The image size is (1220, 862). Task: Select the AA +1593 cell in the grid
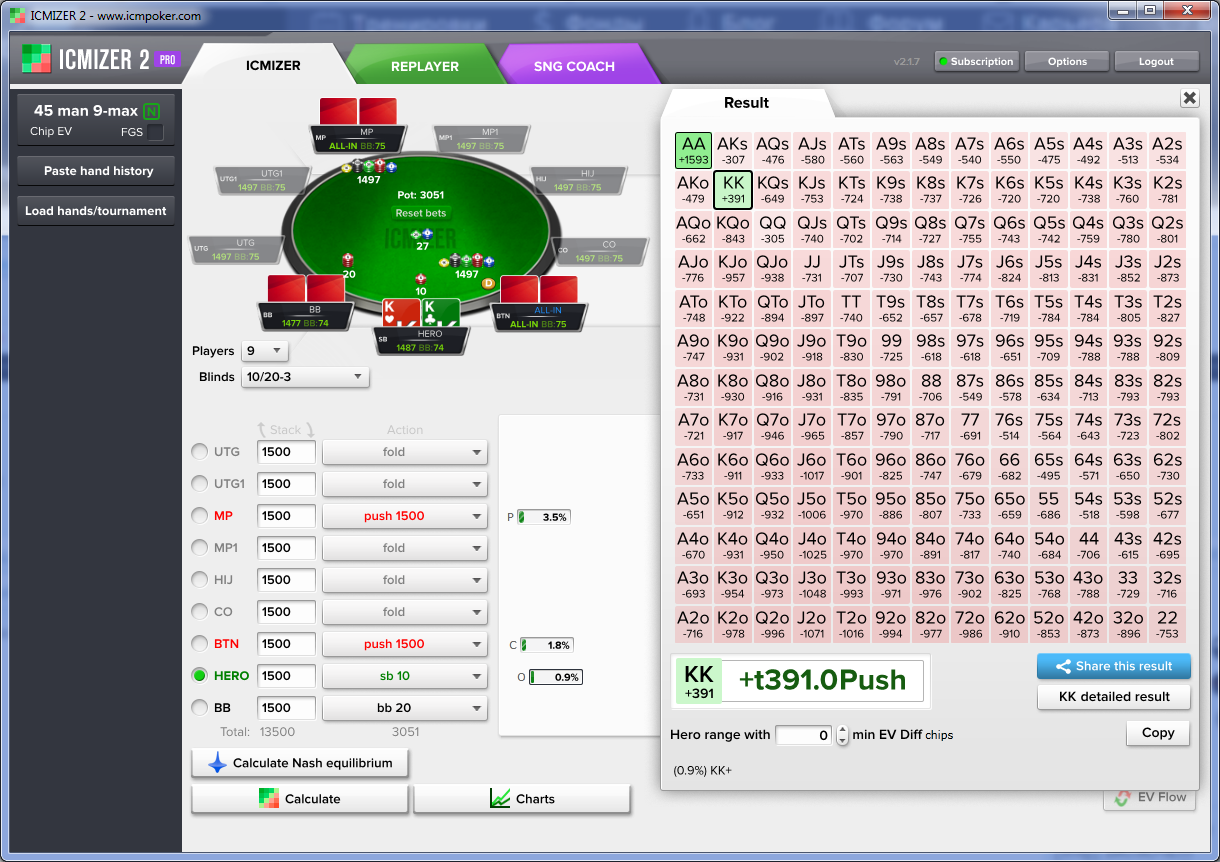694,150
